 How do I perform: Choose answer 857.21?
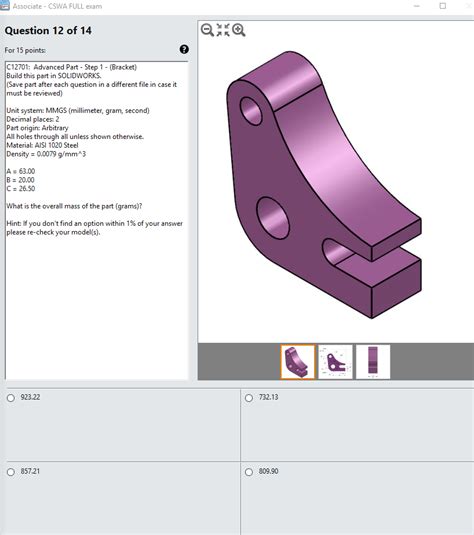[11, 472]
